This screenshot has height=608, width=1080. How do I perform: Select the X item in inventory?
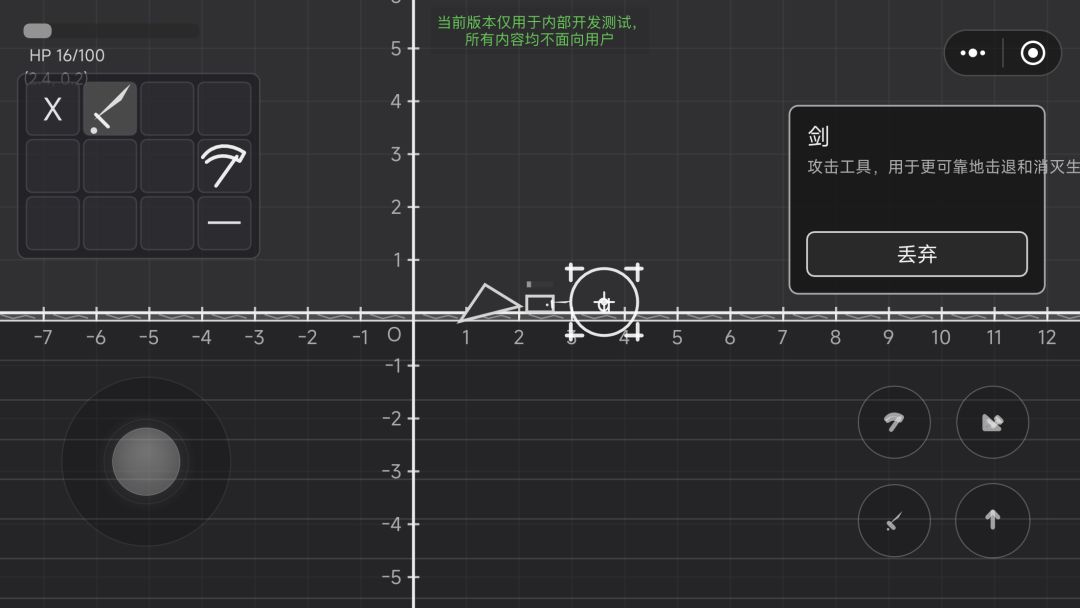click(x=53, y=109)
